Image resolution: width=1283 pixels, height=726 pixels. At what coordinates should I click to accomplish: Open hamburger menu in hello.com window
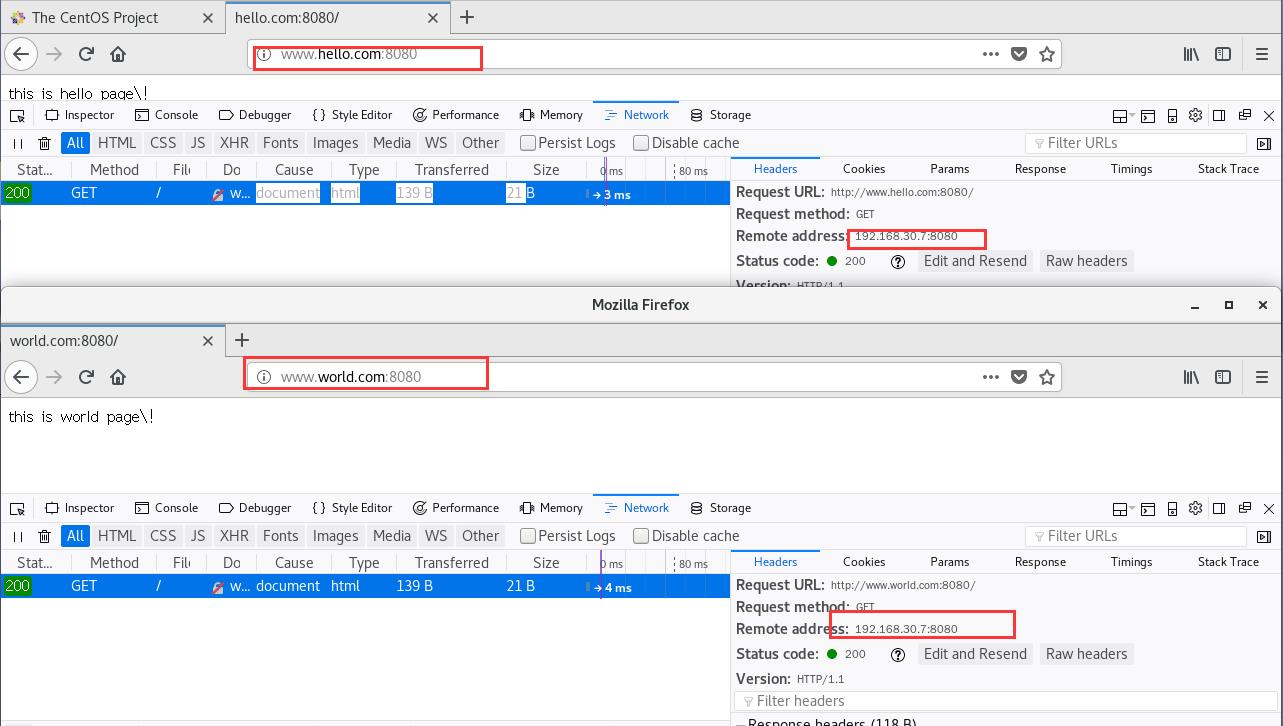point(1262,54)
